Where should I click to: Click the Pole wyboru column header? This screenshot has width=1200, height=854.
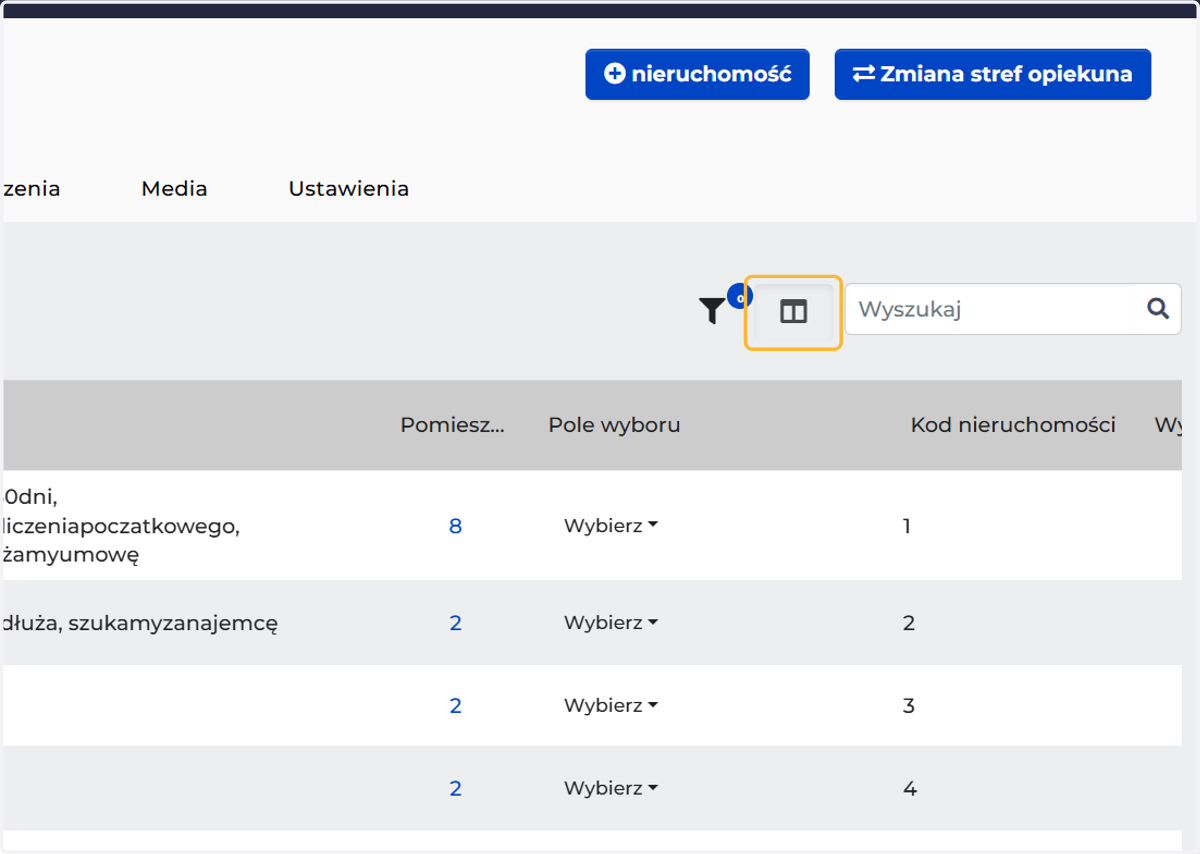pos(614,425)
